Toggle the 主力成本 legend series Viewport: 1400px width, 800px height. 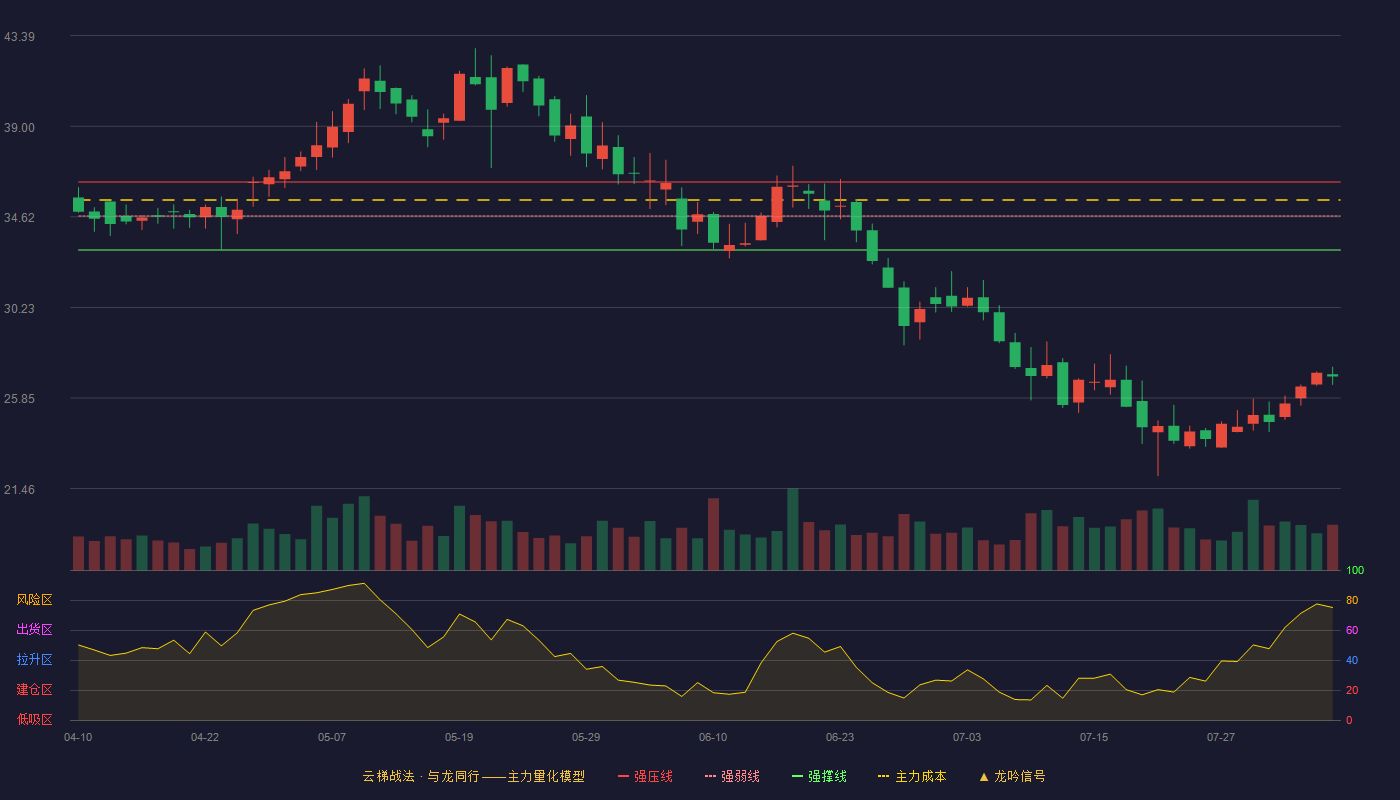(912, 776)
